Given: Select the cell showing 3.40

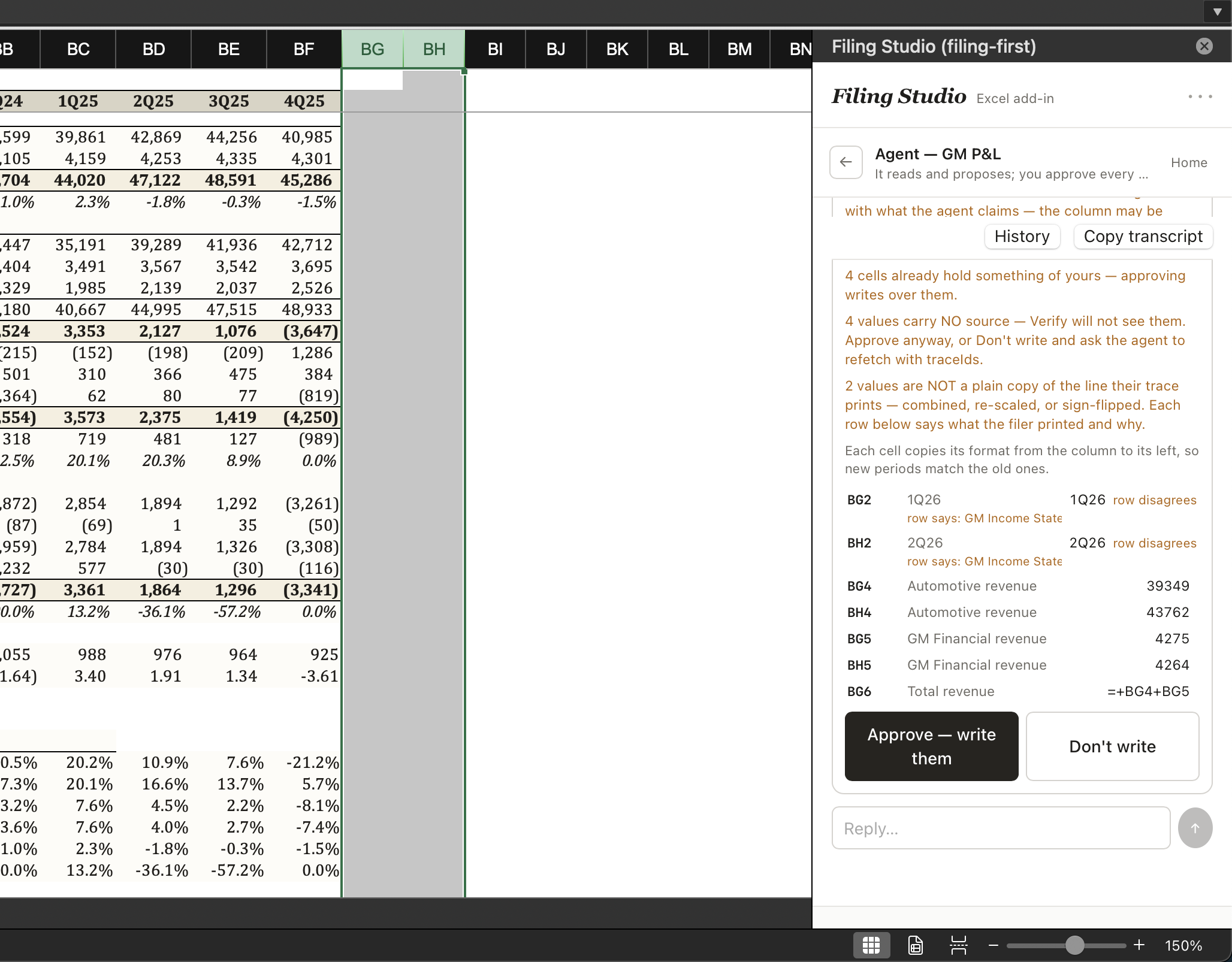Looking at the screenshot, I should 78,676.
